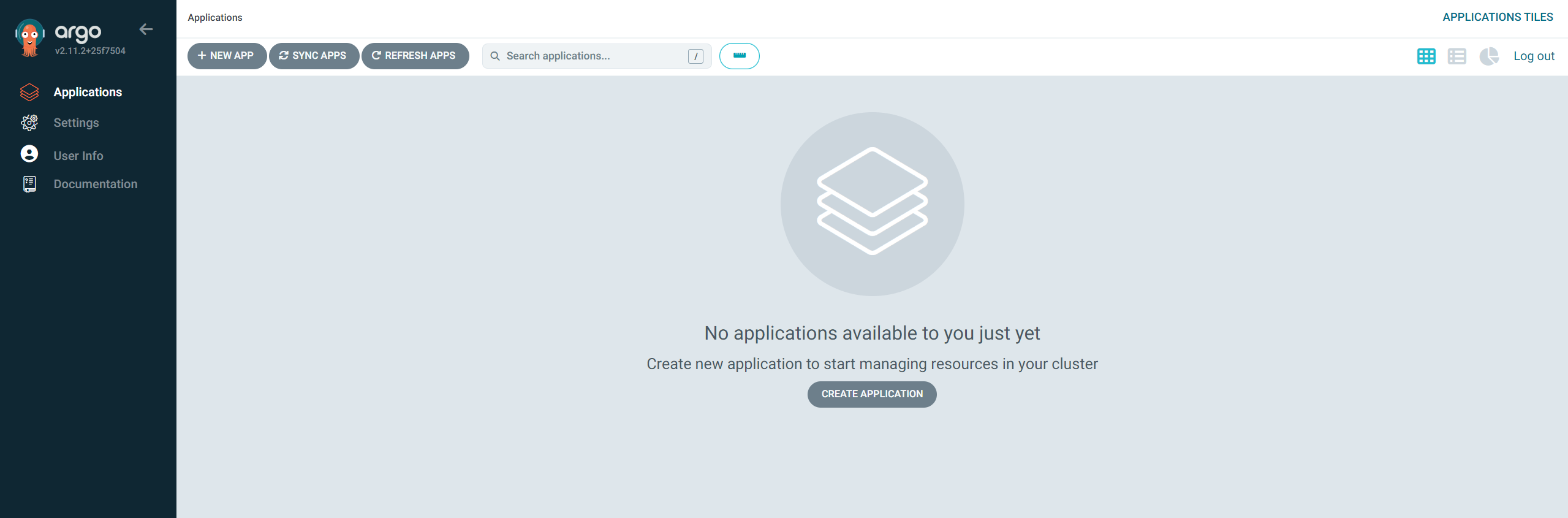Go to User Info page
This screenshot has height=518, width=1568.
[x=78, y=156]
